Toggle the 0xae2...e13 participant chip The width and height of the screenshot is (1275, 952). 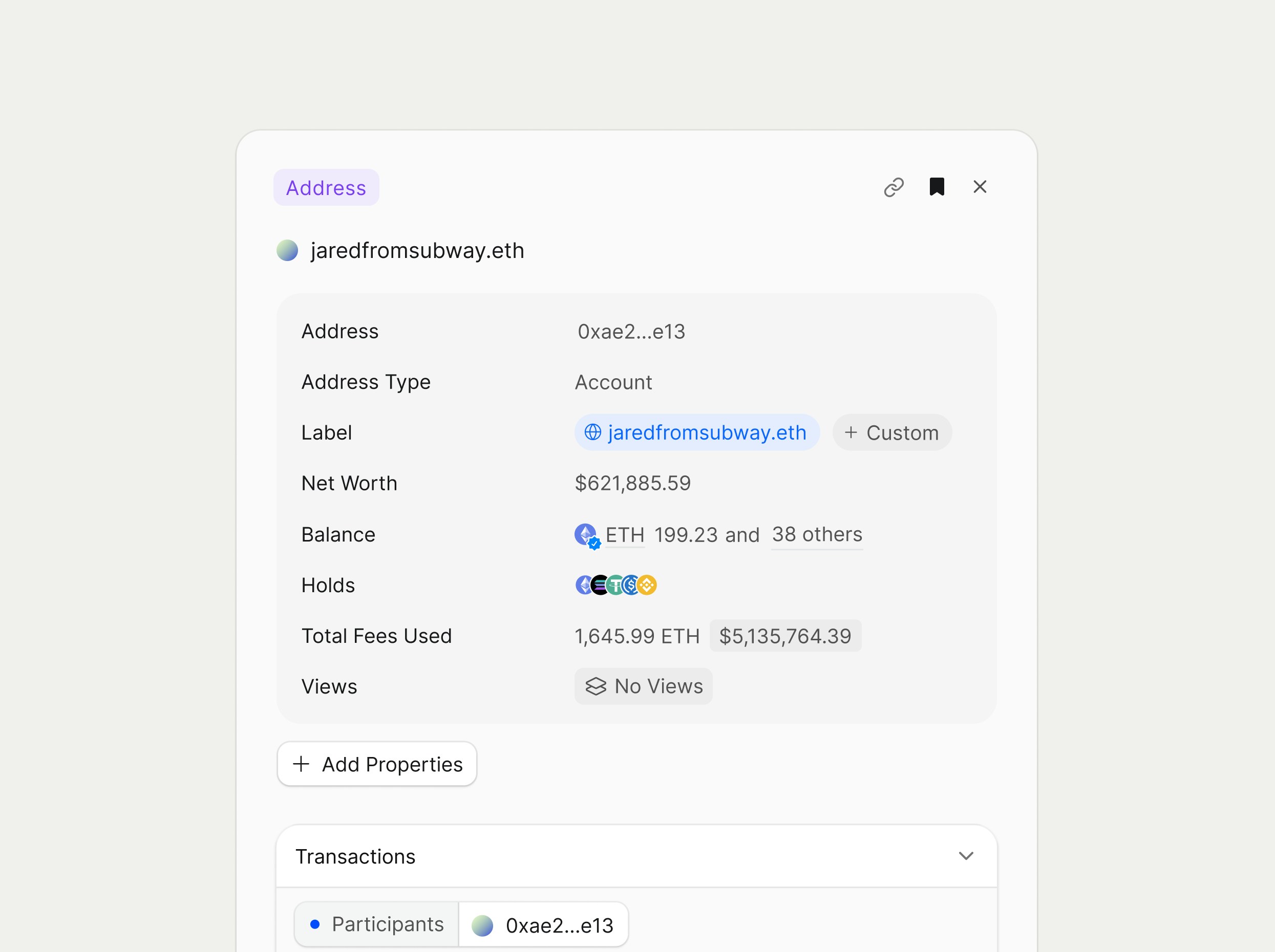point(542,924)
